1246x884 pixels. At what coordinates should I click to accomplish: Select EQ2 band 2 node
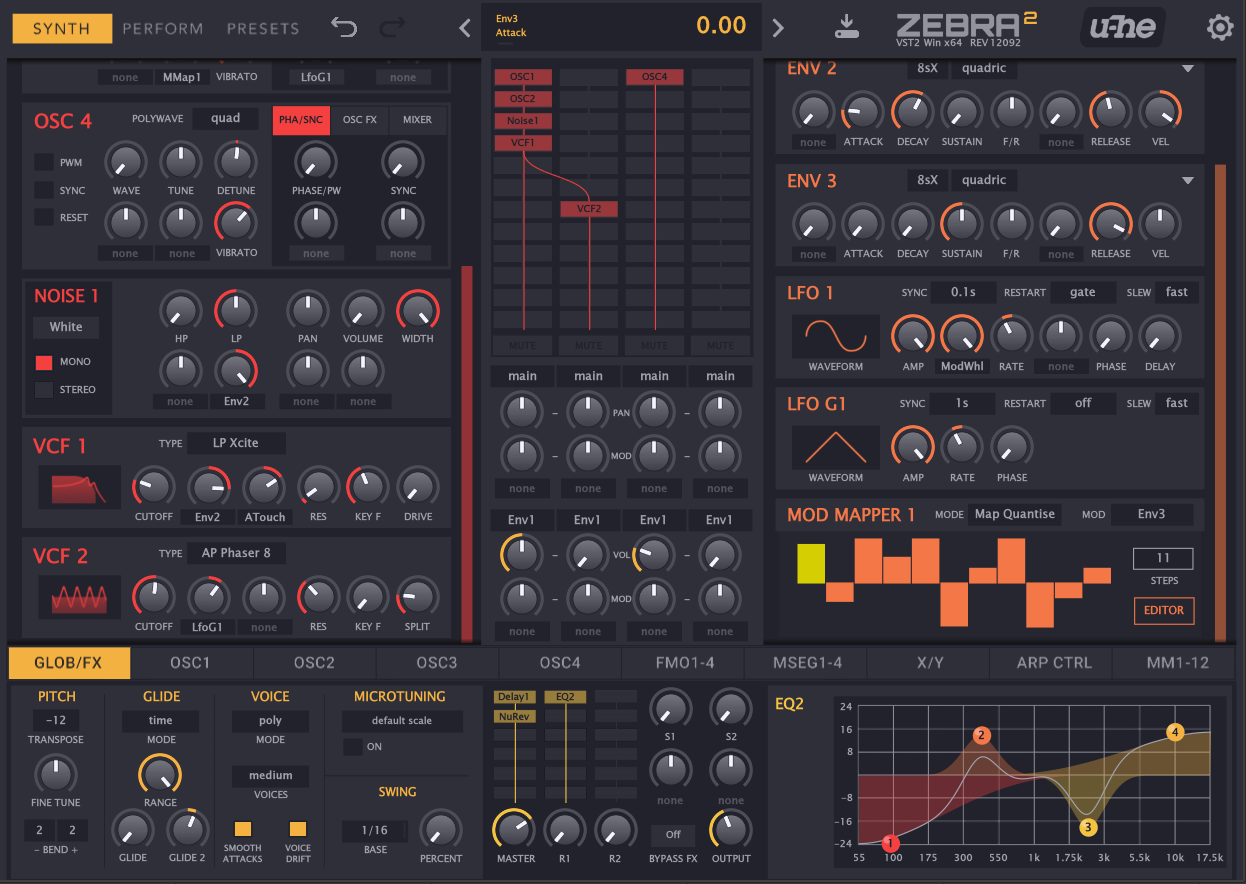[x=981, y=736]
